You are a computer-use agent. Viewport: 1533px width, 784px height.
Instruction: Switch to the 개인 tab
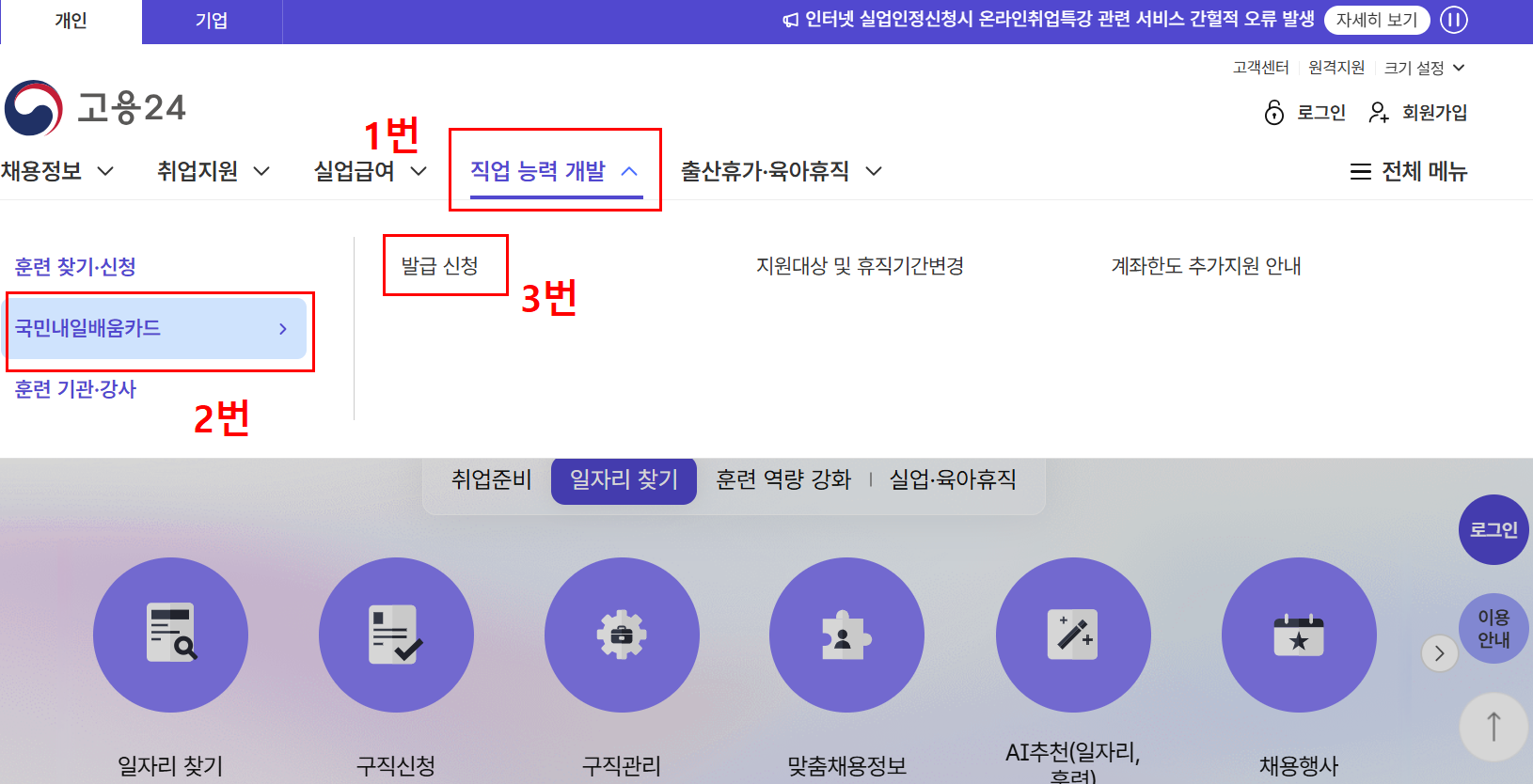(x=71, y=22)
